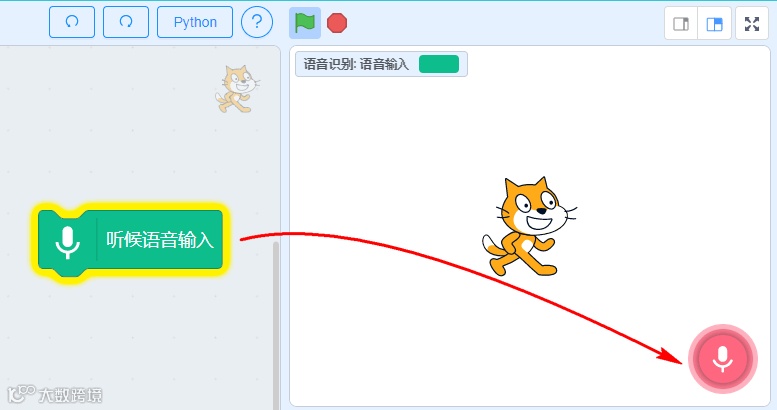The image size is (777, 410).
Task: Click the redo arrow button
Action: (x=126, y=22)
